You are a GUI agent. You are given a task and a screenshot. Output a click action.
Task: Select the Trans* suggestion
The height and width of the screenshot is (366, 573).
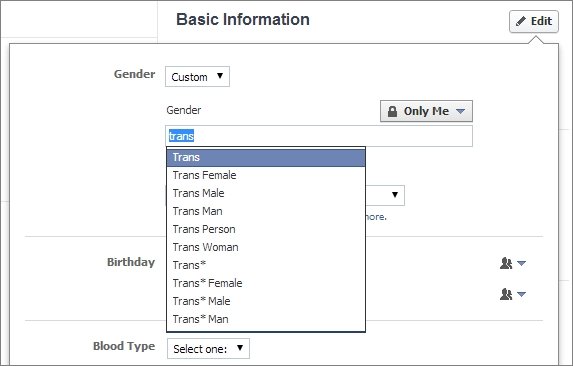point(266,265)
